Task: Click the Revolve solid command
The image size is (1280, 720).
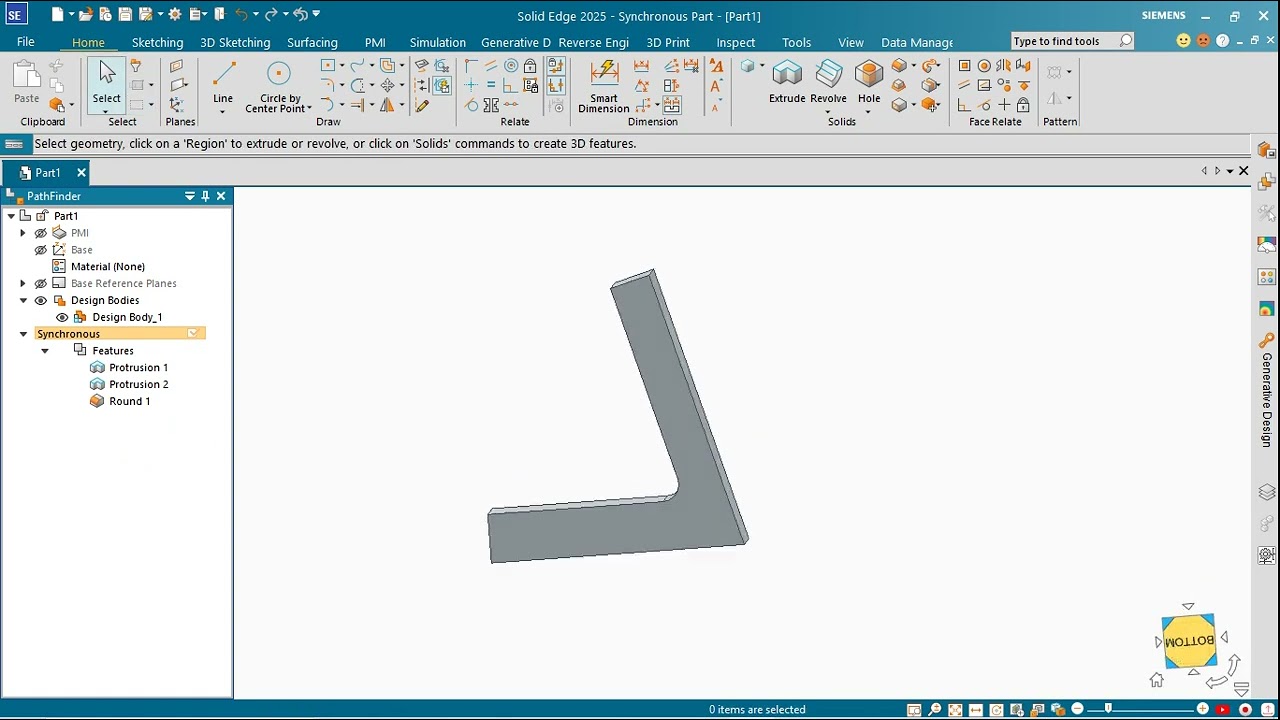Action: click(828, 82)
